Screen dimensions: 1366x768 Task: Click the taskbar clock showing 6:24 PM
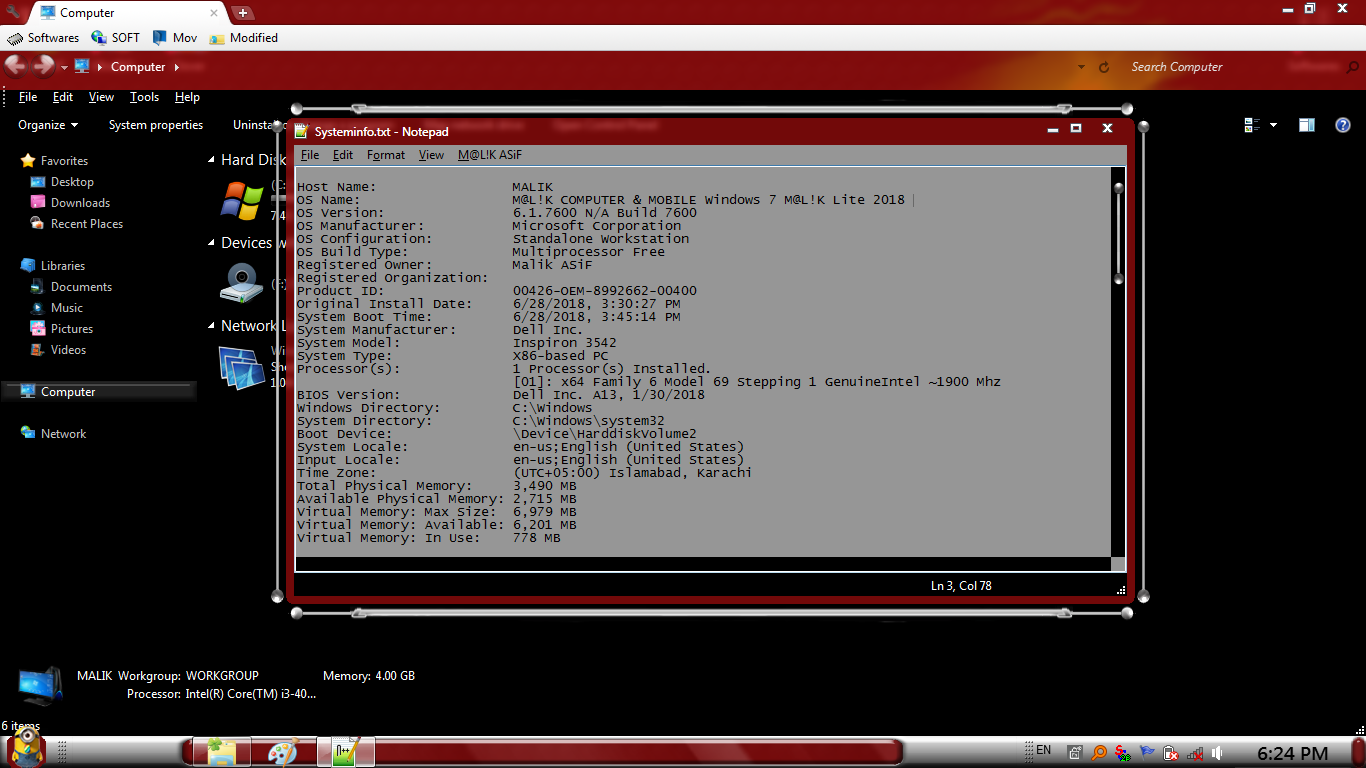[x=1292, y=753]
